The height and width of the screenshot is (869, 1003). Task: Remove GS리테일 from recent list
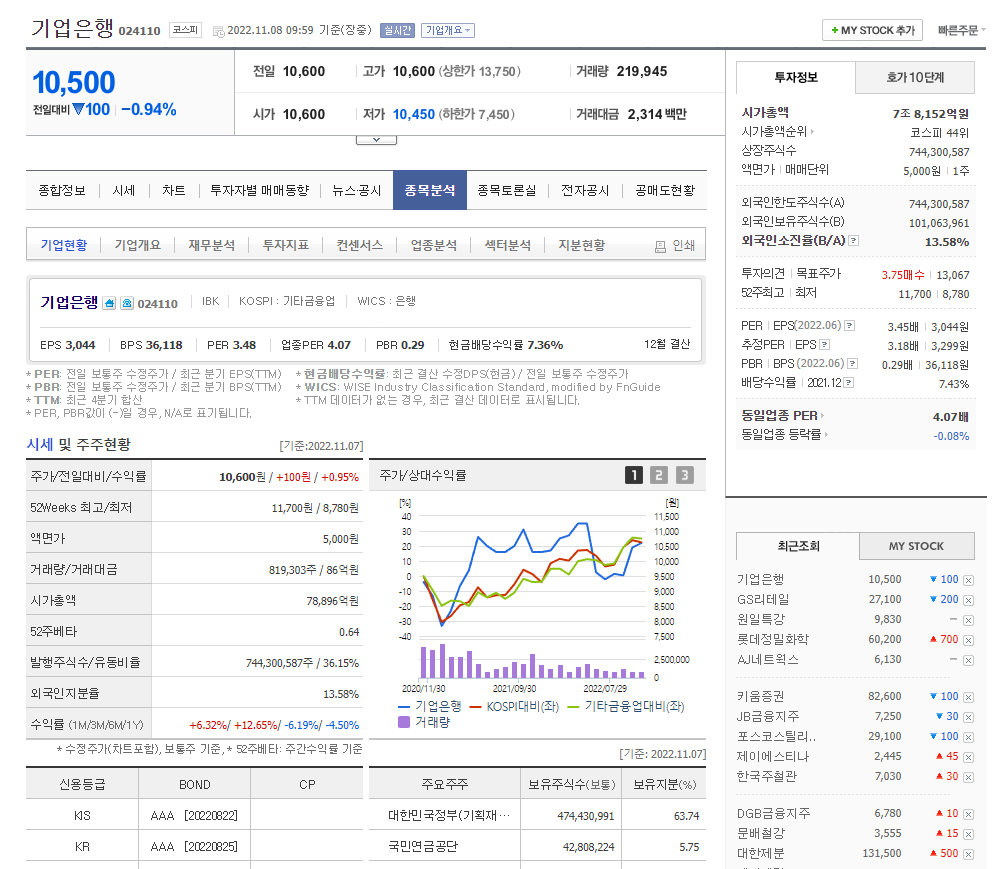click(x=968, y=600)
